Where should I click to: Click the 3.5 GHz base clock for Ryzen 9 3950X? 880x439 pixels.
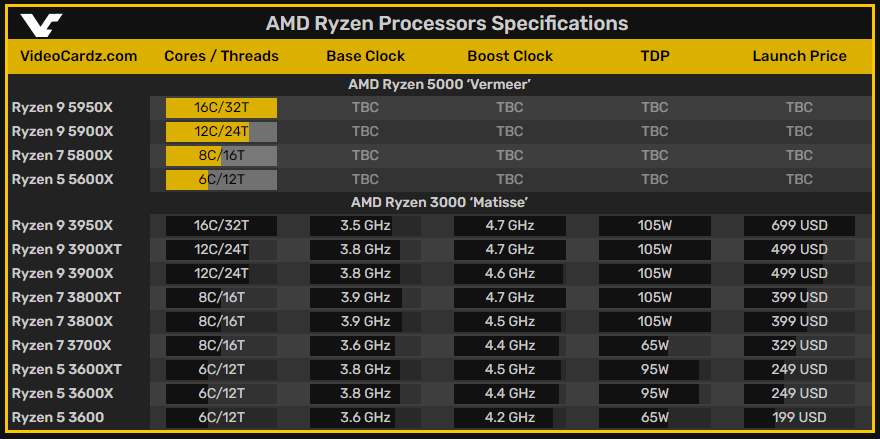(x=365, y=226)
